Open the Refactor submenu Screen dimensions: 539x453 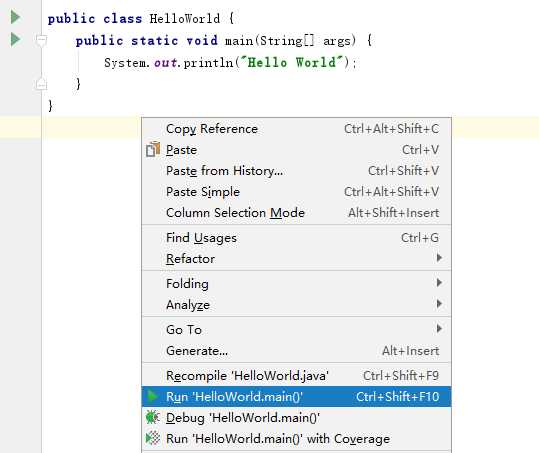[x=296, y=259]
